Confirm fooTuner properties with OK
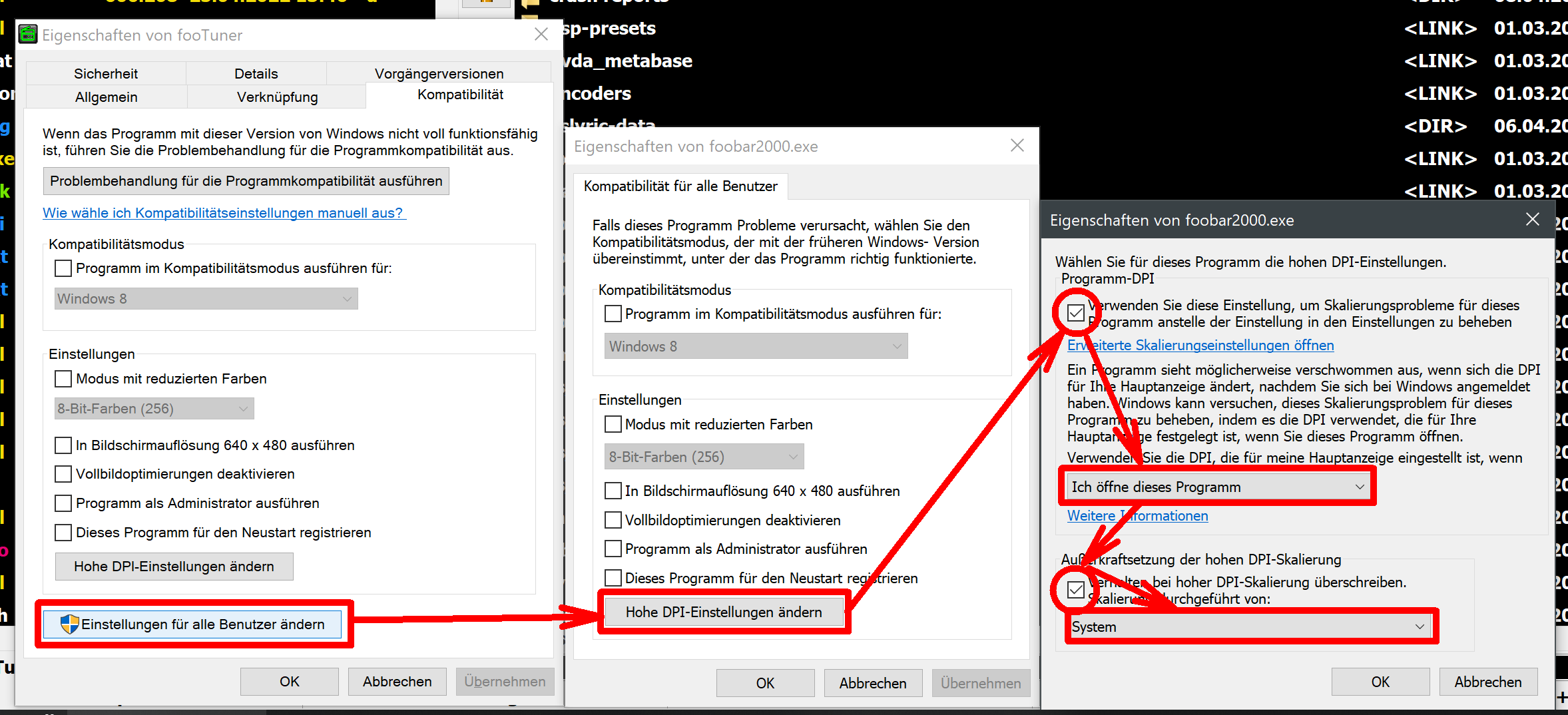This screenshot has height=715, width=1568. (x=290, y=682)
